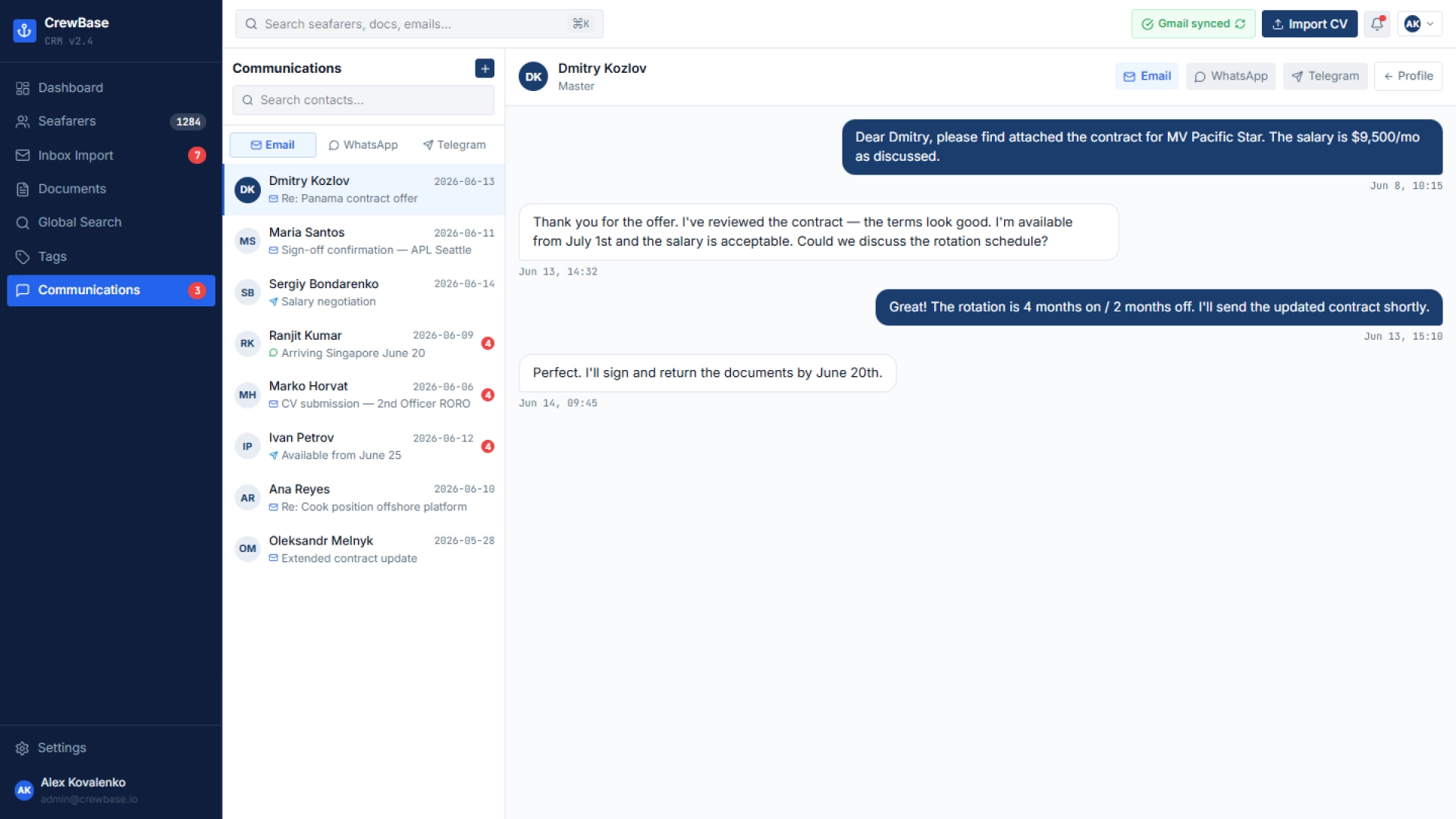This screenshot has height=819, width=1456.
Task: Open Maria Santos conversation
Action: 364,241
